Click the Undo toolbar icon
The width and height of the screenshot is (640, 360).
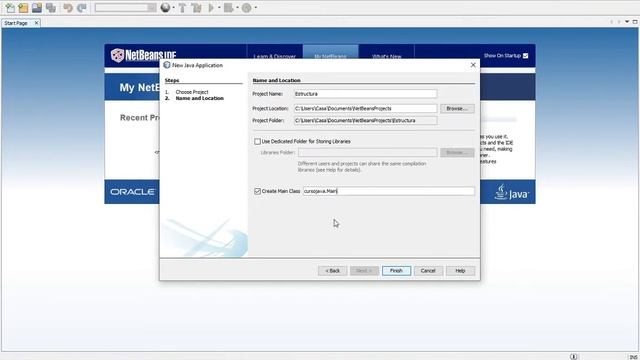click(68, 8)
